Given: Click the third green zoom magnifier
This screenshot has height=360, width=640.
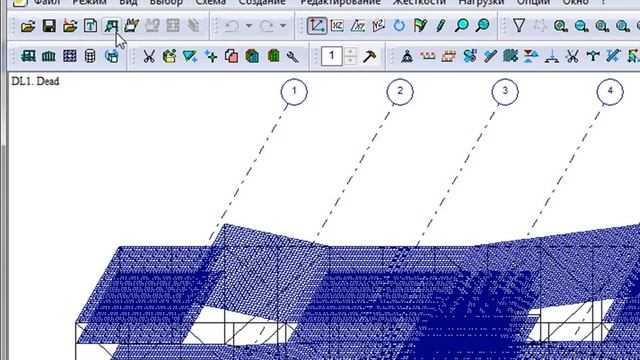Looking at the screenshot, I should (602, 26).
